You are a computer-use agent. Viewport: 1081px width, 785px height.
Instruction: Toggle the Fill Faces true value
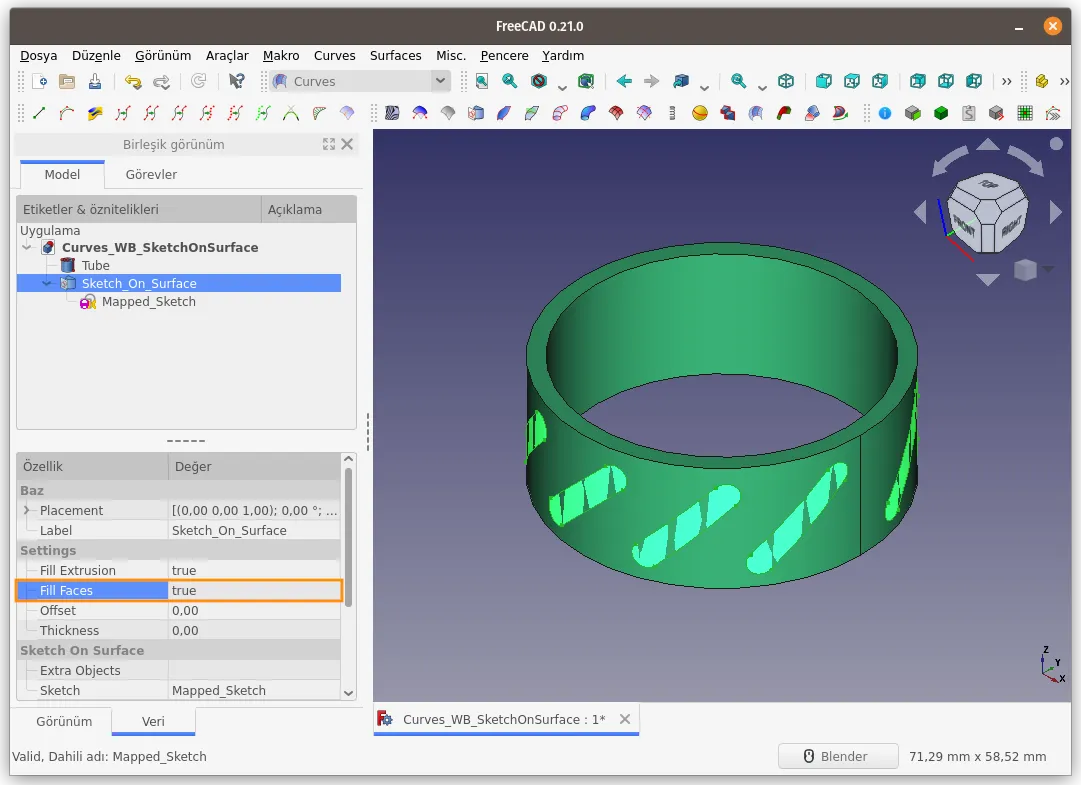[254, 590]
